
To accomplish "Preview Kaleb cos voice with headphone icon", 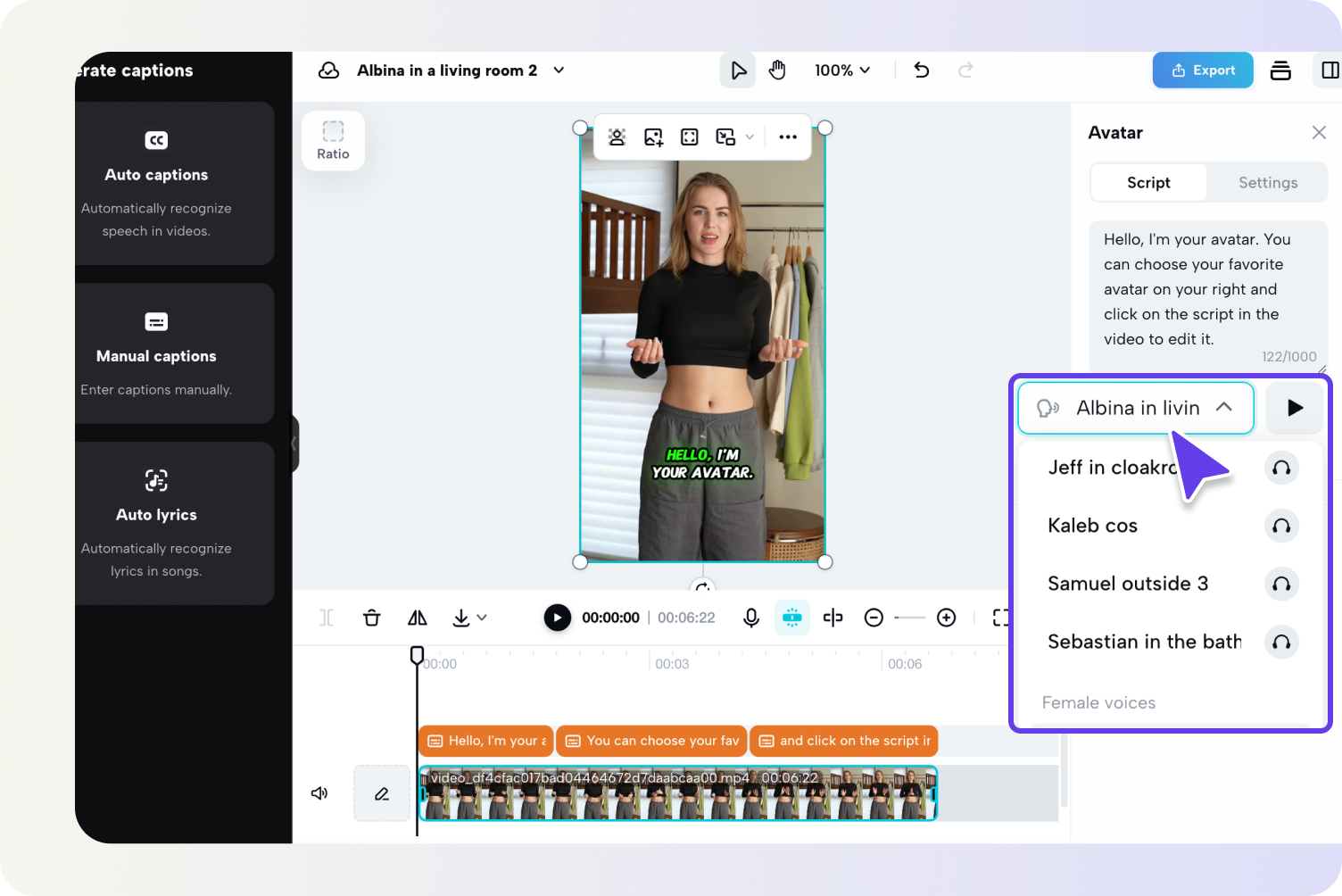I will (1281, 526).
